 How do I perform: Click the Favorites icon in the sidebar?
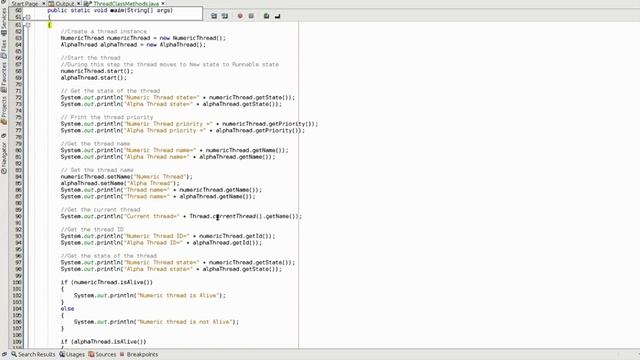(x=4, y=89)
